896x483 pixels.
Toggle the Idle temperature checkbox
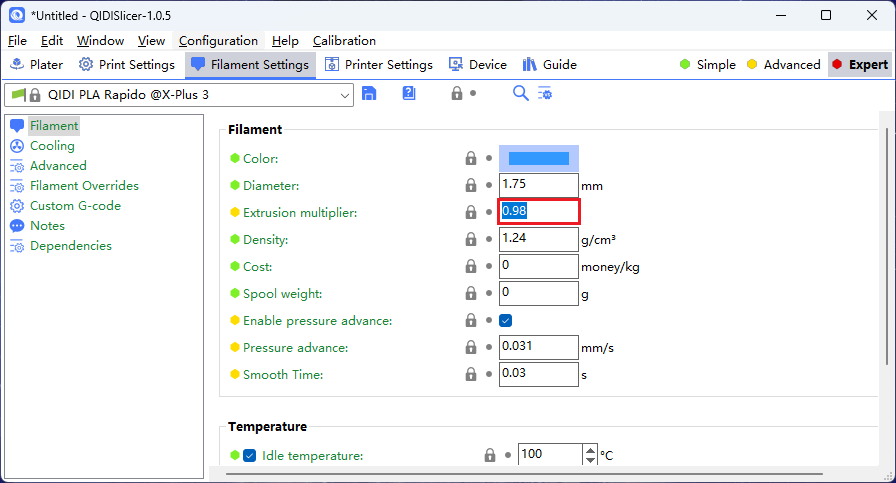pyautogui.click(x=250, y=455)
